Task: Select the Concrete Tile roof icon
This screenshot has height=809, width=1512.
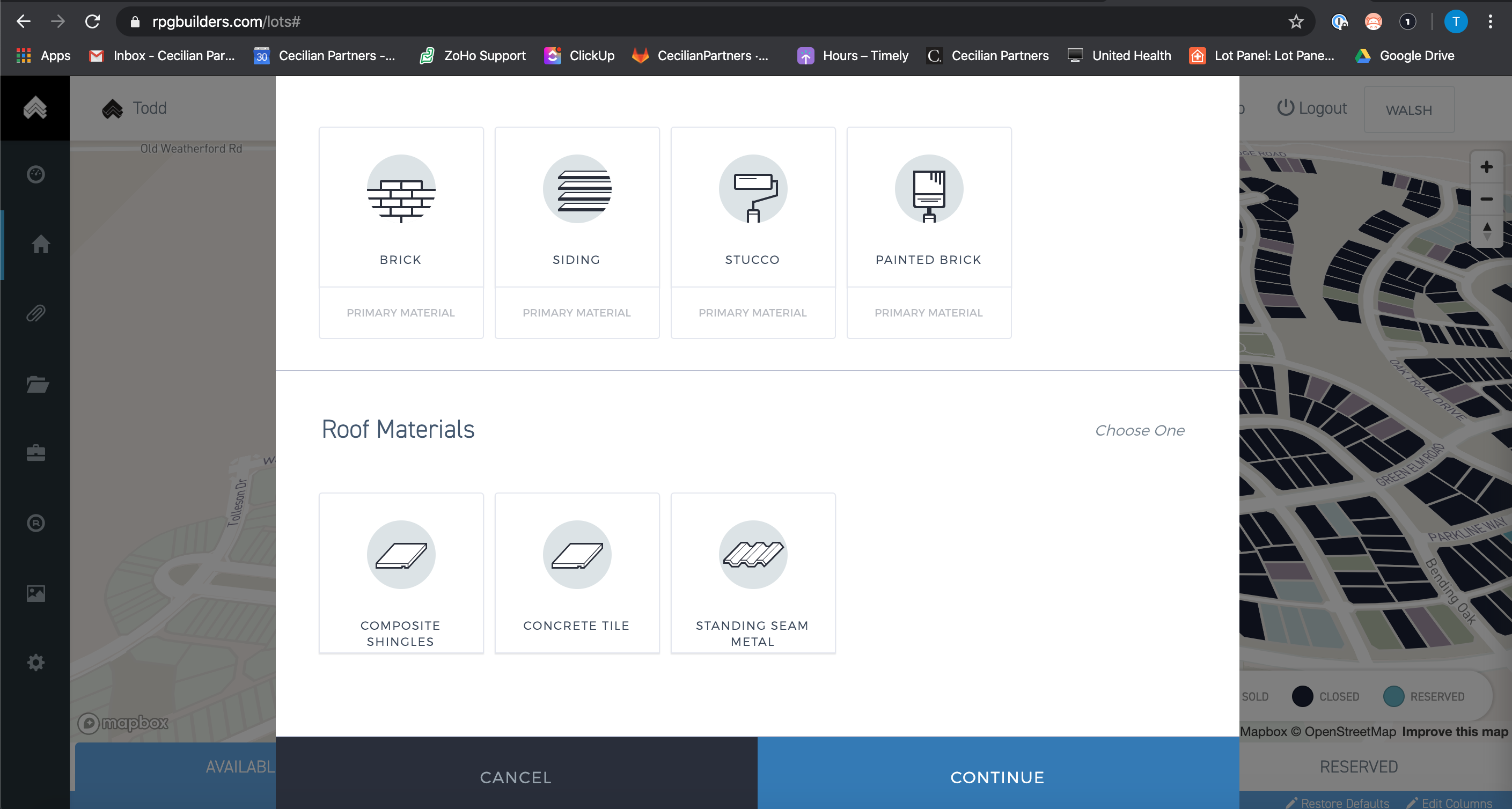Action: (x=576, y=555)
